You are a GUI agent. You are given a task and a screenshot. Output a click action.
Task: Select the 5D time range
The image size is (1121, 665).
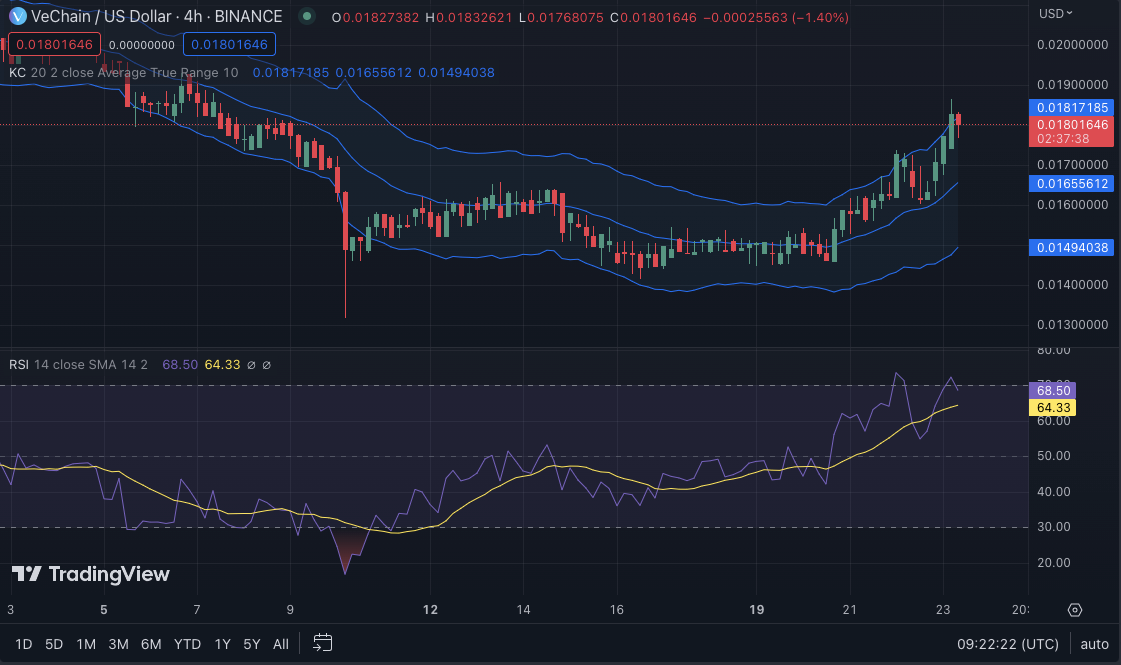(54, 644)
